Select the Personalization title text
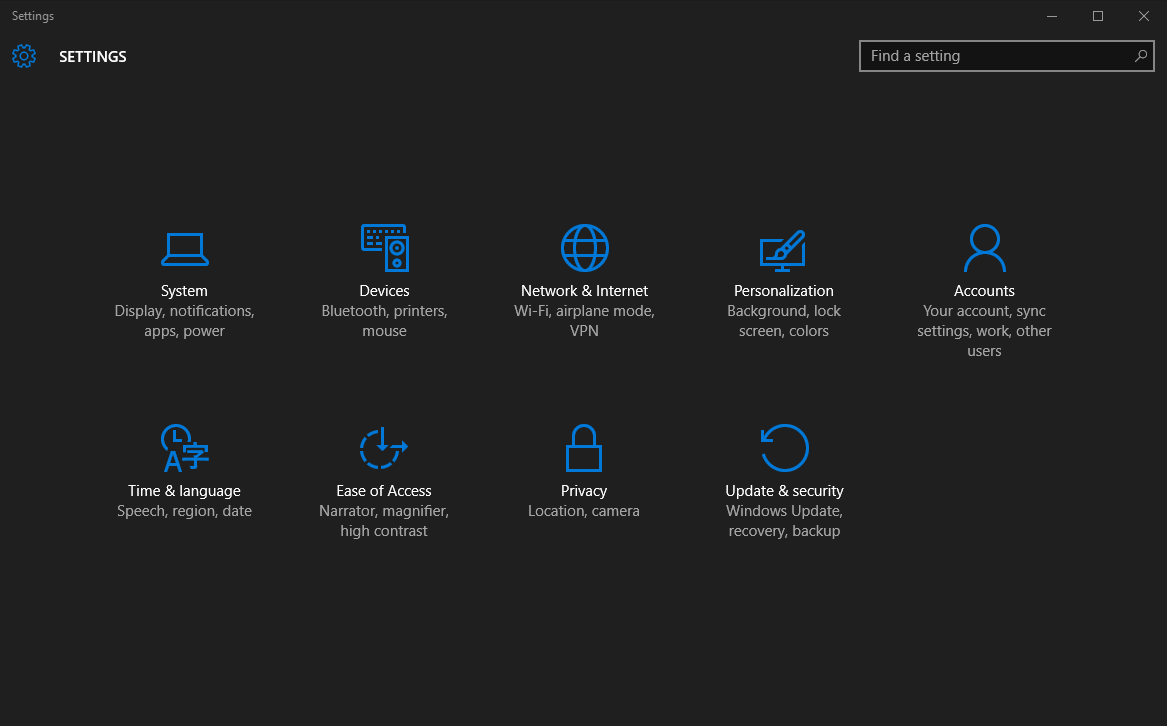This screenshot has height=726, width=1167. pyautogui.click(x=784, y=291)
